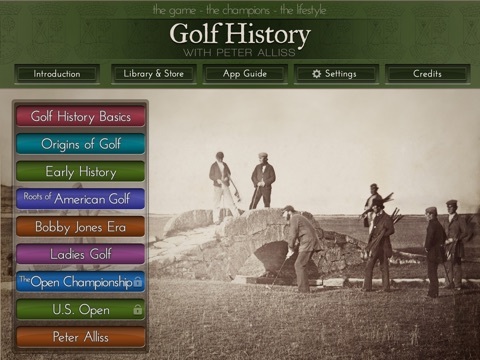The width and height of the screenshot is (480, 360).
Task: Click the Golf History title heading
Action: 240,34
